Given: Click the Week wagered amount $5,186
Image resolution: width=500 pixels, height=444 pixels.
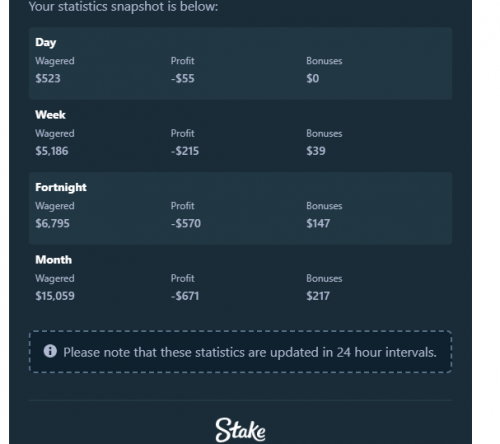Looking at the screenshot, I should coord(52,151).
